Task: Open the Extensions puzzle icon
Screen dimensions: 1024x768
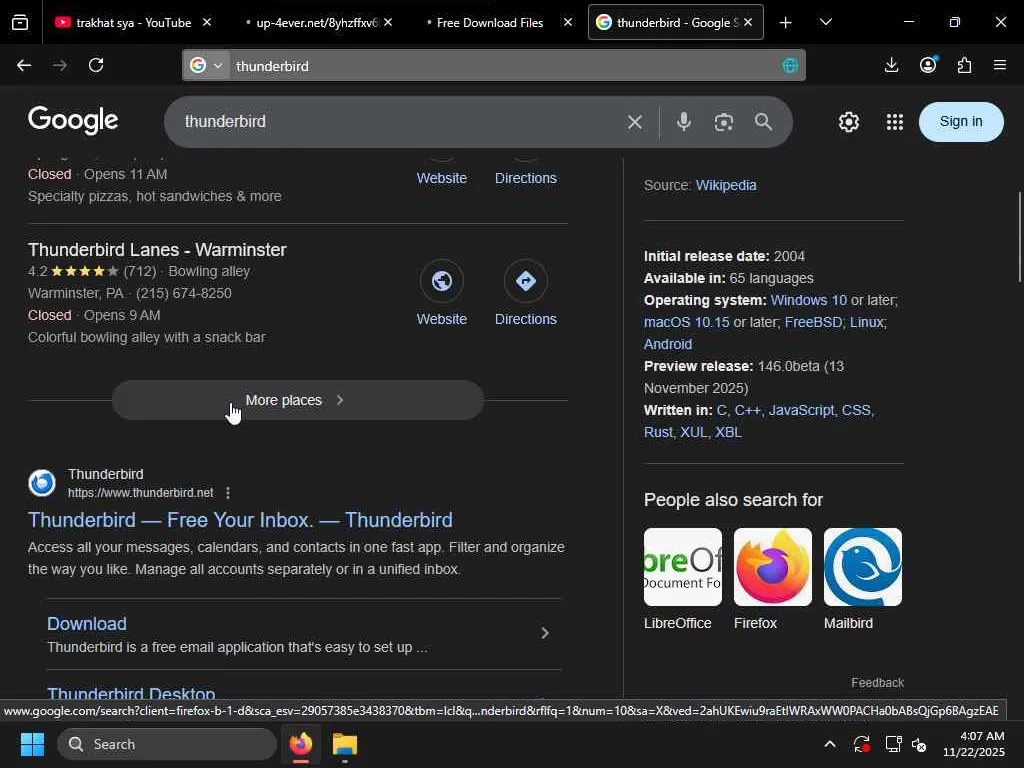Action: 965,65
